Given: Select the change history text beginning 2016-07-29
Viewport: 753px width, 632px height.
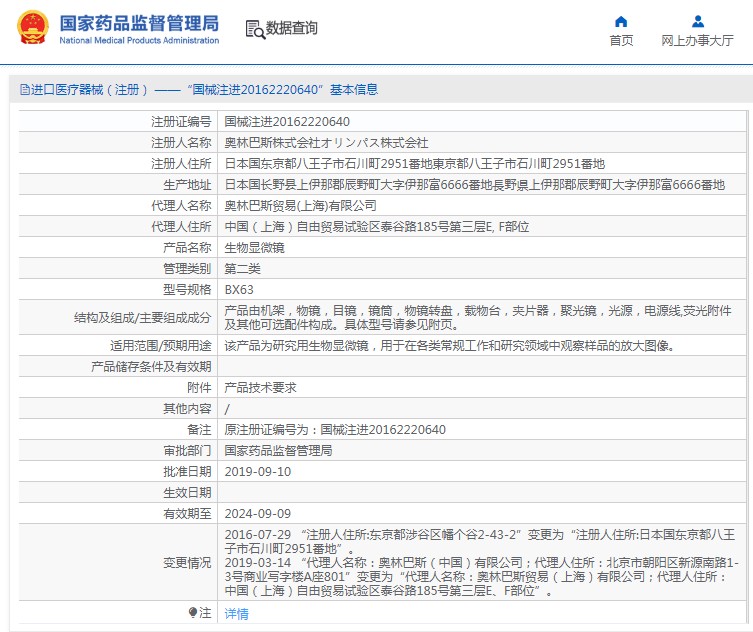Looking at the screenshot, I should 482,562.
